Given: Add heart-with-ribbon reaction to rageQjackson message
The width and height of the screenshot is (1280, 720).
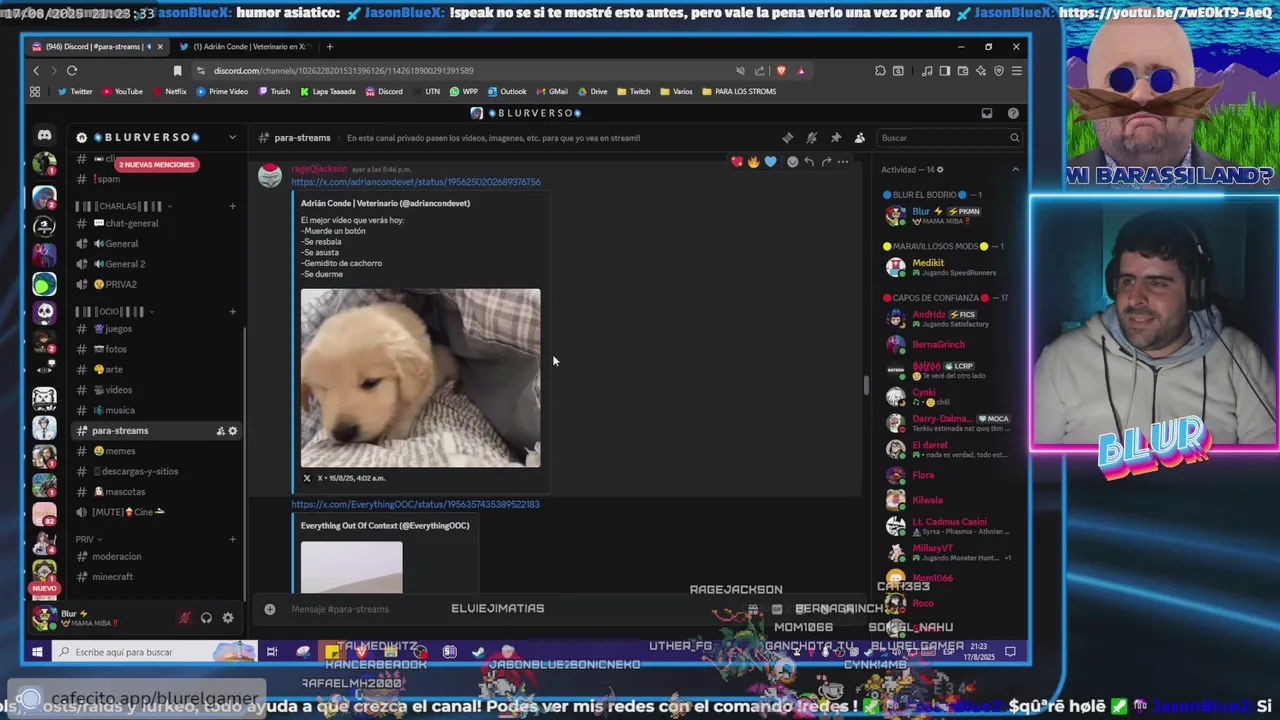Looking at the screenshot, I should point(737,161).
